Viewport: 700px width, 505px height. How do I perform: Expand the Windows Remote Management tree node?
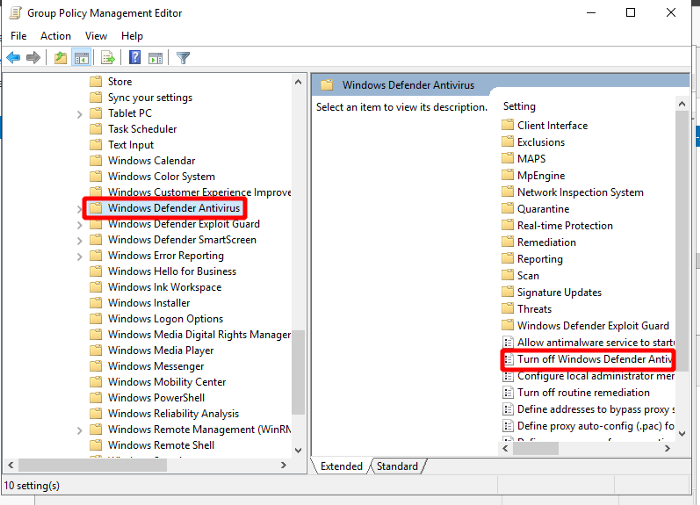point(79,430)
